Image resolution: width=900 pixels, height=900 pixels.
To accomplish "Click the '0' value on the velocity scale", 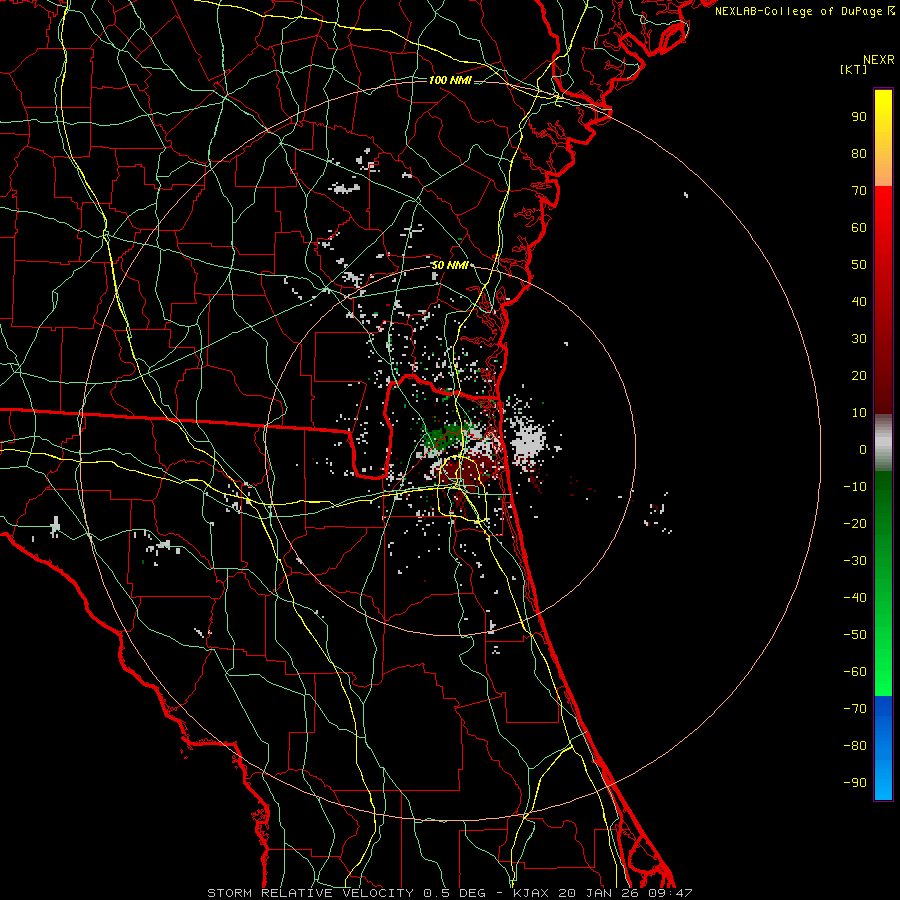I will pyautogui.click(x=863, y=449).
